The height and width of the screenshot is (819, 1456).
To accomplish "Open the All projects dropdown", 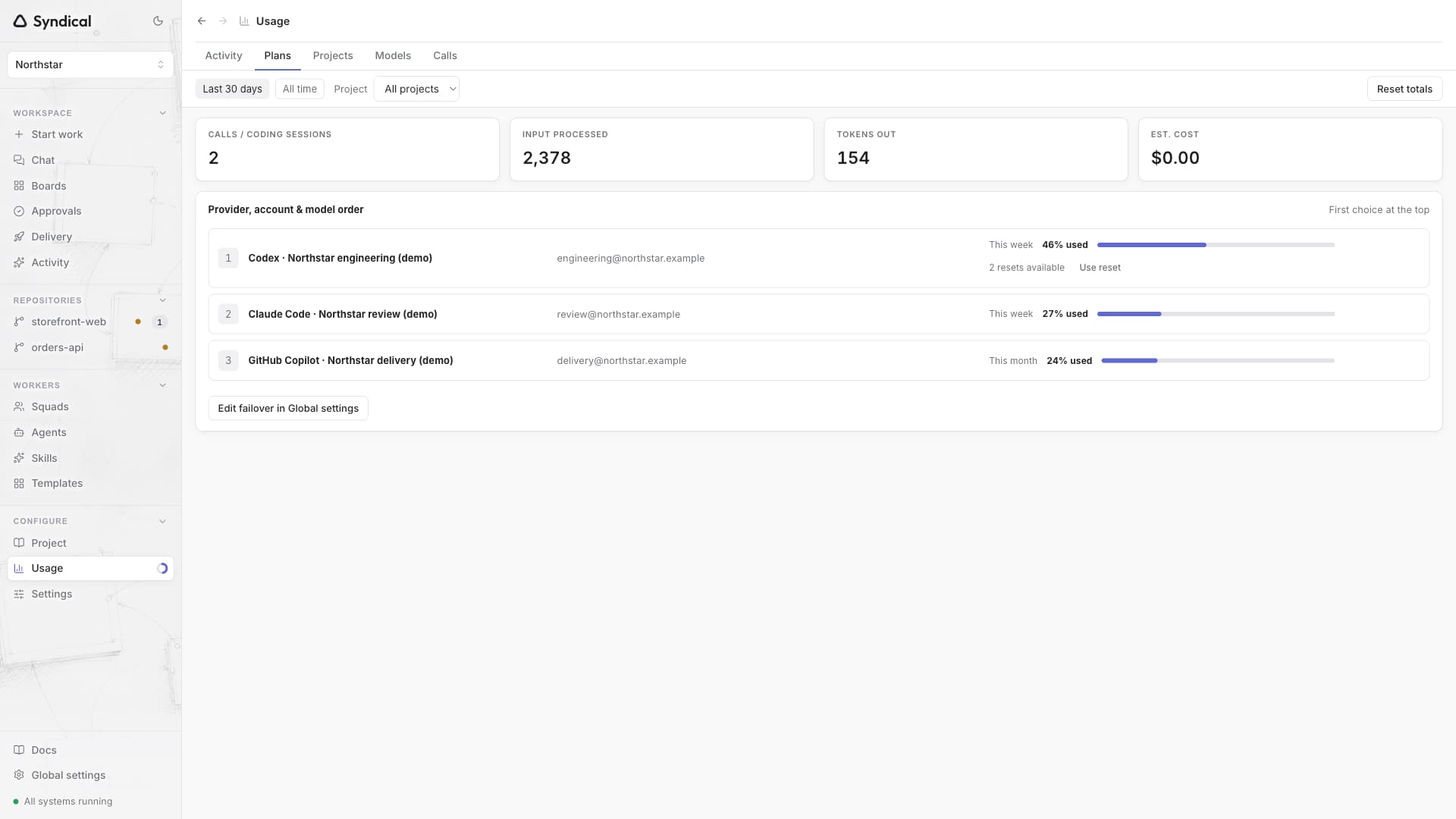I will point(416,89).
